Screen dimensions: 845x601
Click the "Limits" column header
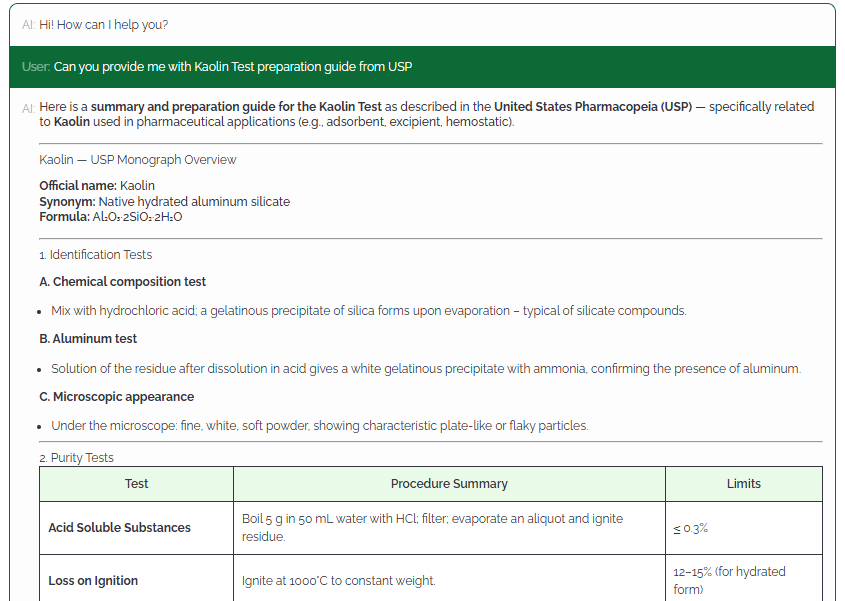744,483
